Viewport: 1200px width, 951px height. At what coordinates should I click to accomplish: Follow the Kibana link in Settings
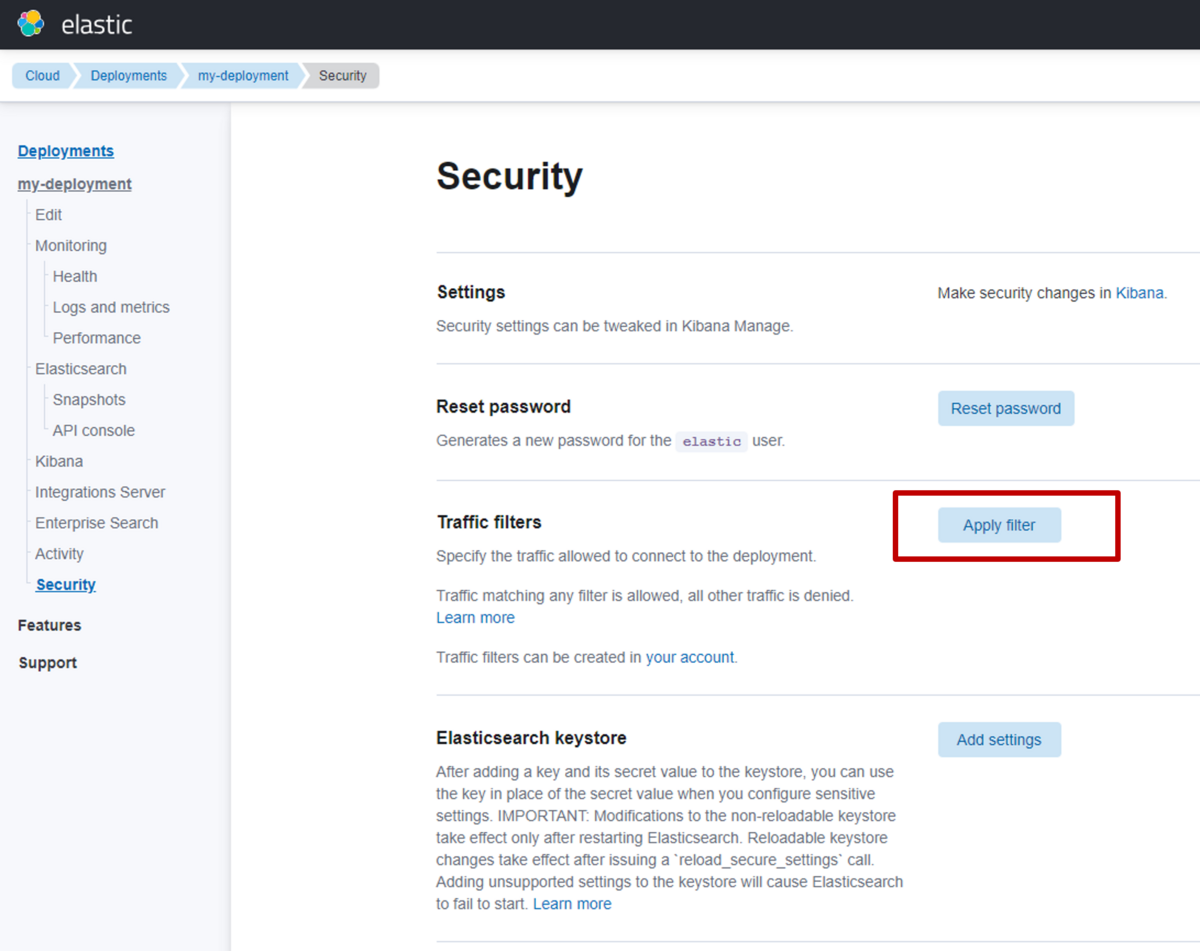pos(1139,293)
